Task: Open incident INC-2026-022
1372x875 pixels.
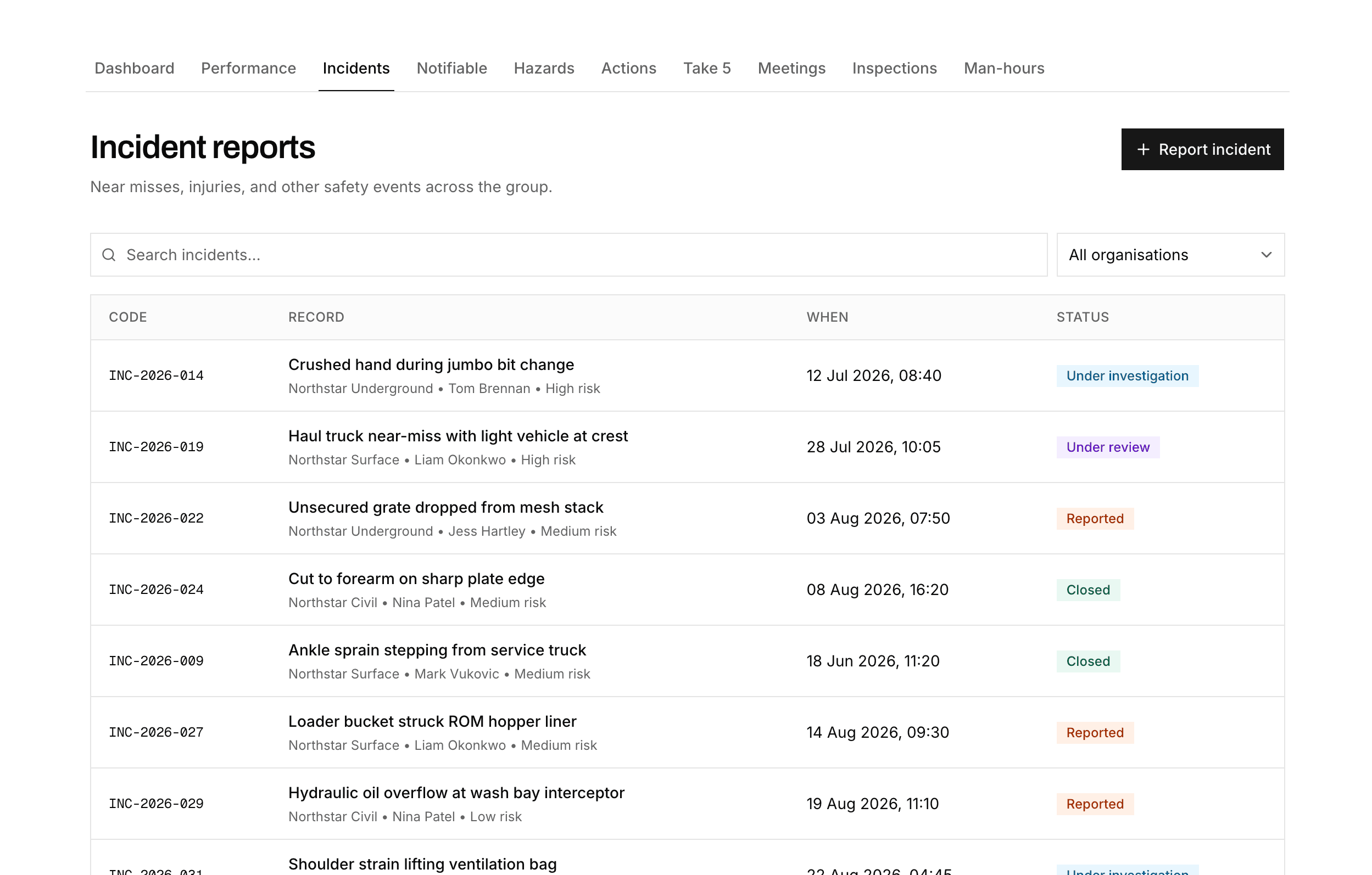Action: tap(156, 518)
